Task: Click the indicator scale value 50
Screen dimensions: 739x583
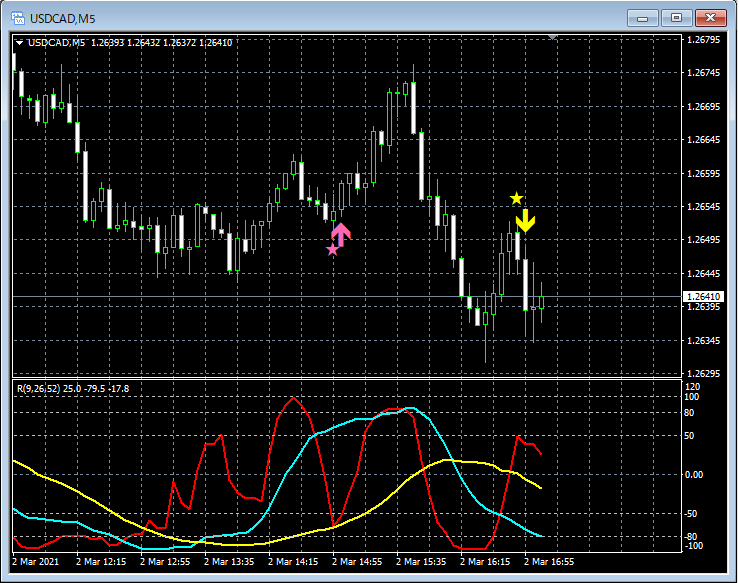Action: tap(689, 435)
